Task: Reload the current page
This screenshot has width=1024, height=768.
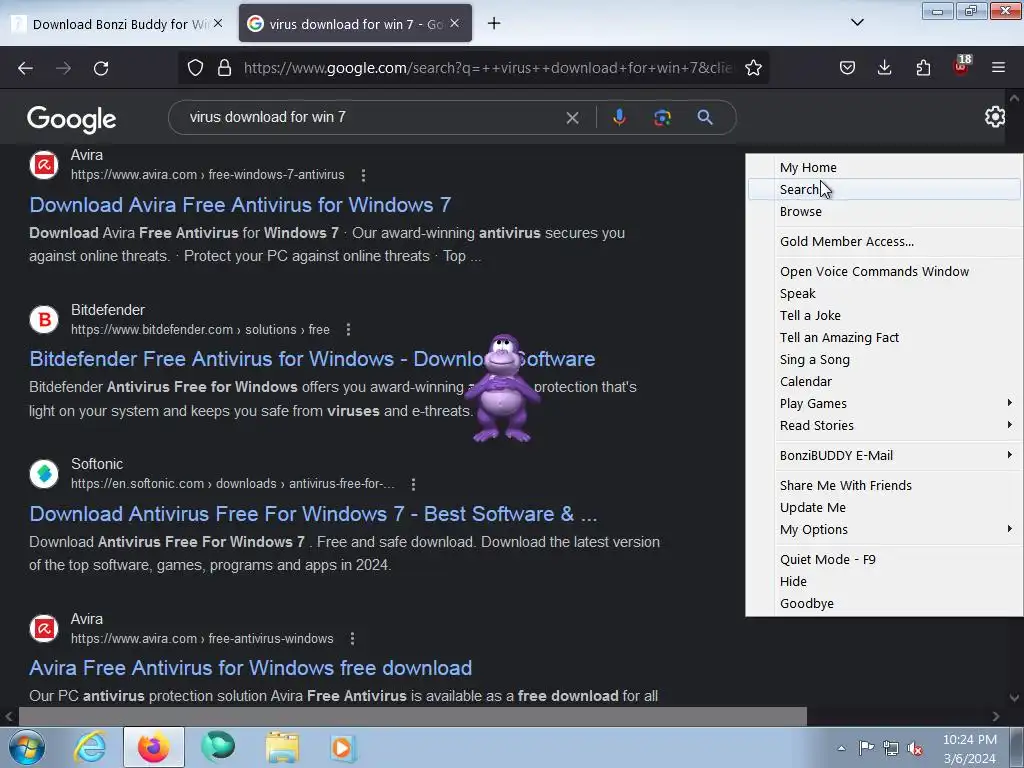Action: pos(101,68)
